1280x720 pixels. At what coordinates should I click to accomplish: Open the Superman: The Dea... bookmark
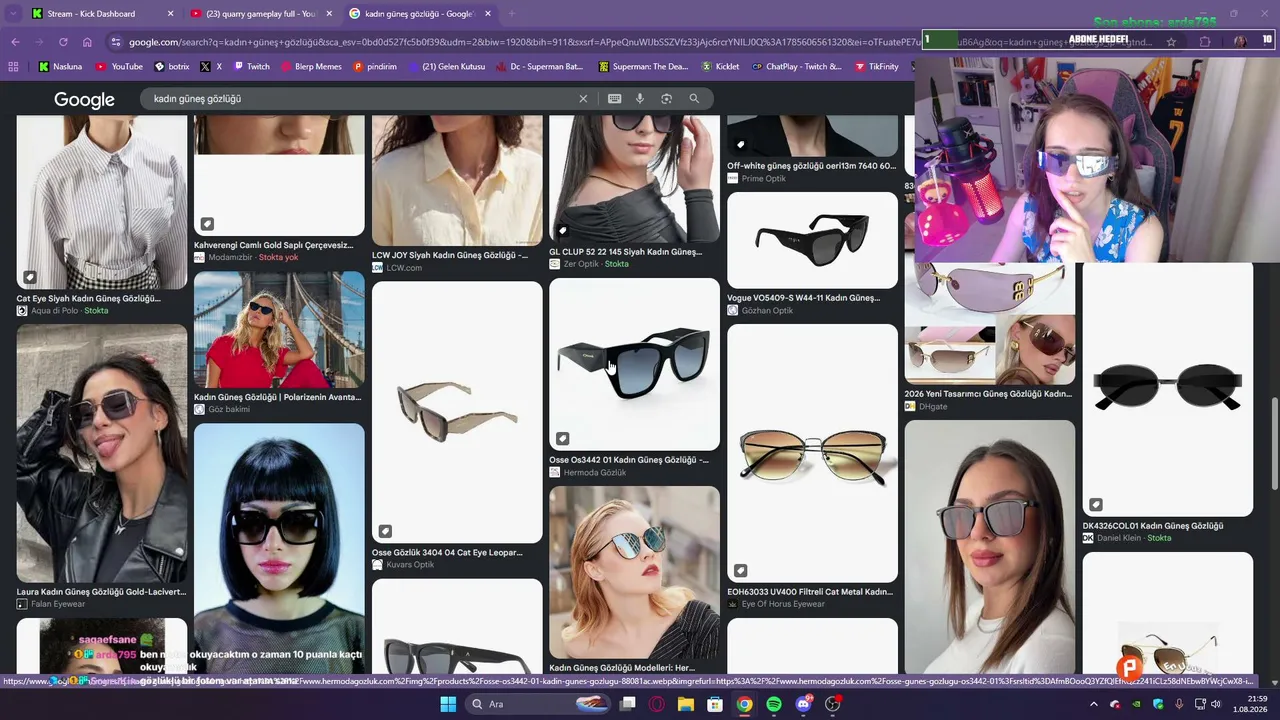pos(643,67)
